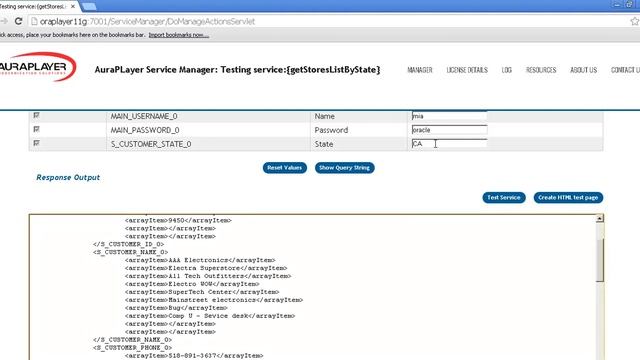
Task: Click the S_CUSTOMER_STATE_0 cell text
Action: (x=151, y=144)
